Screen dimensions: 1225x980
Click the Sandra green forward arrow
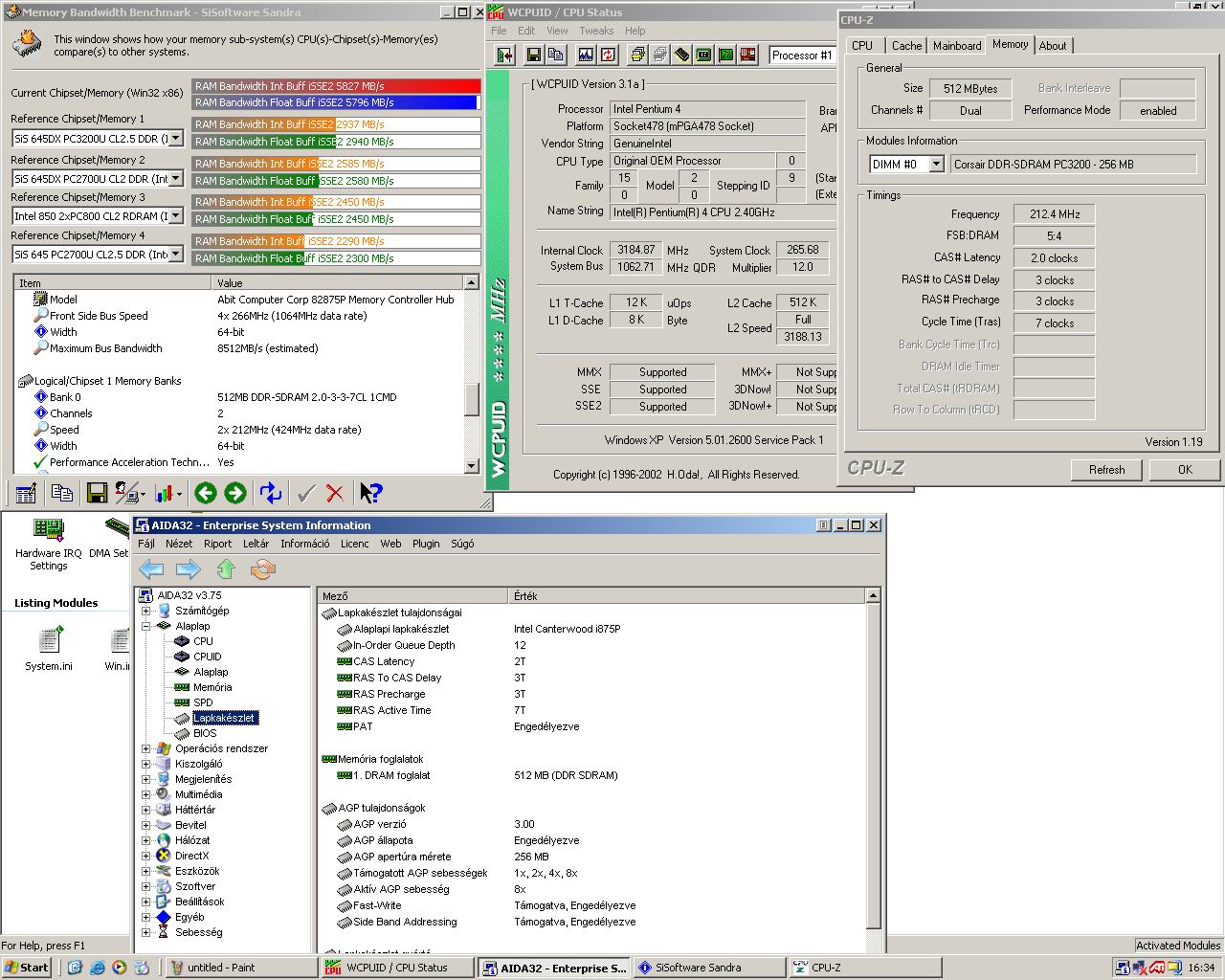pos(235,493)
